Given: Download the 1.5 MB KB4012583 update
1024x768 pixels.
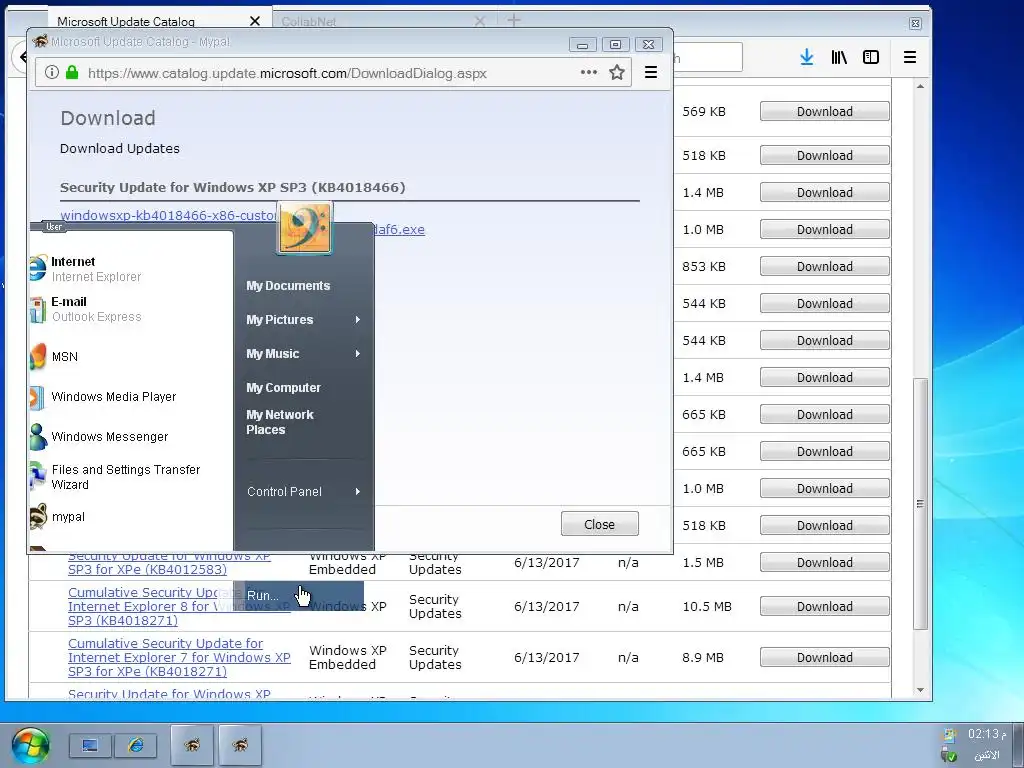Looking at the screenshot, I should tap(825, 563).
